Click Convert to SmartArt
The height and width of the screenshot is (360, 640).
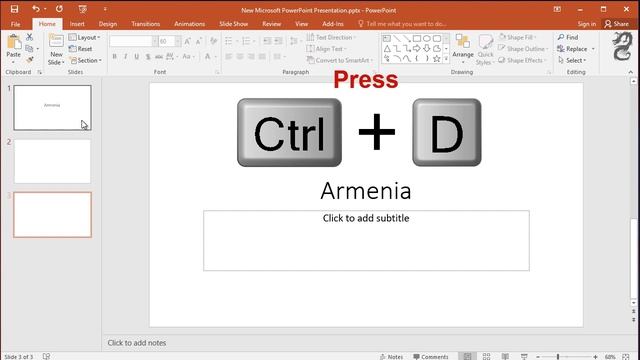(x=340, y=60)
